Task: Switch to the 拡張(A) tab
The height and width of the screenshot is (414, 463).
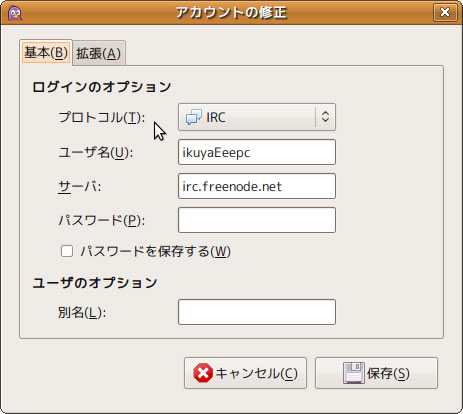Action: click(99, 53)
